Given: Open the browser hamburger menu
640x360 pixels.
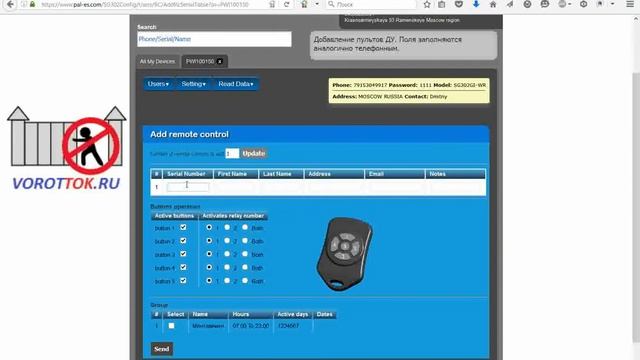Looking at the screenshot, I should point(630,4).
